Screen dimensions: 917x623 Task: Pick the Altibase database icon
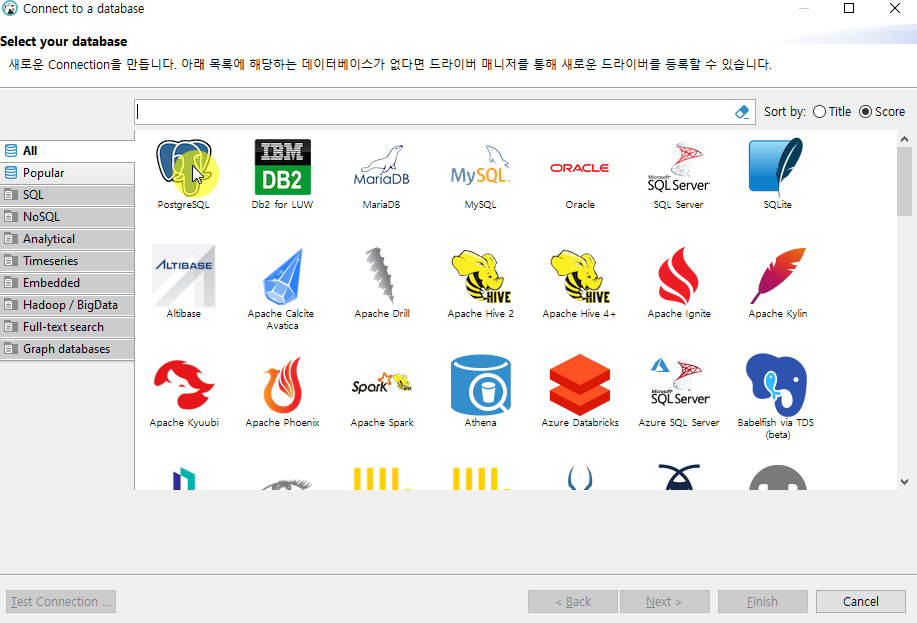coord(184,276)
